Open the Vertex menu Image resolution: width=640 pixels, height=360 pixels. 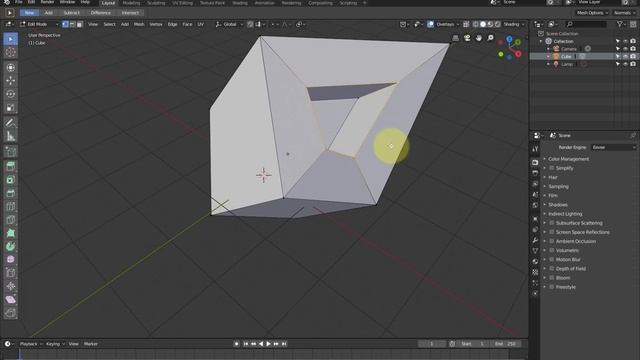click(156, 24)
